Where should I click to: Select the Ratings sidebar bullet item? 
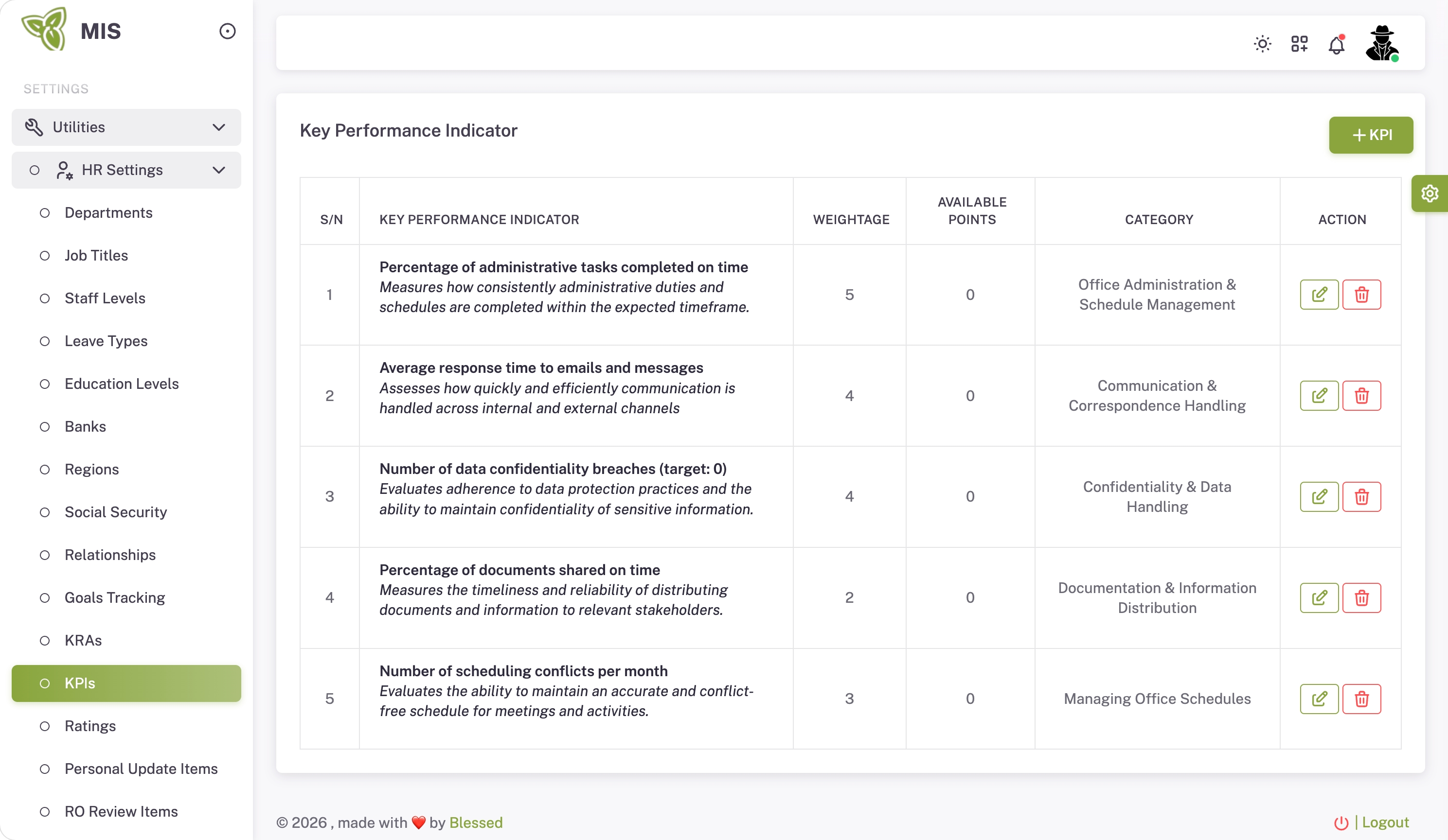click(45, 726)
